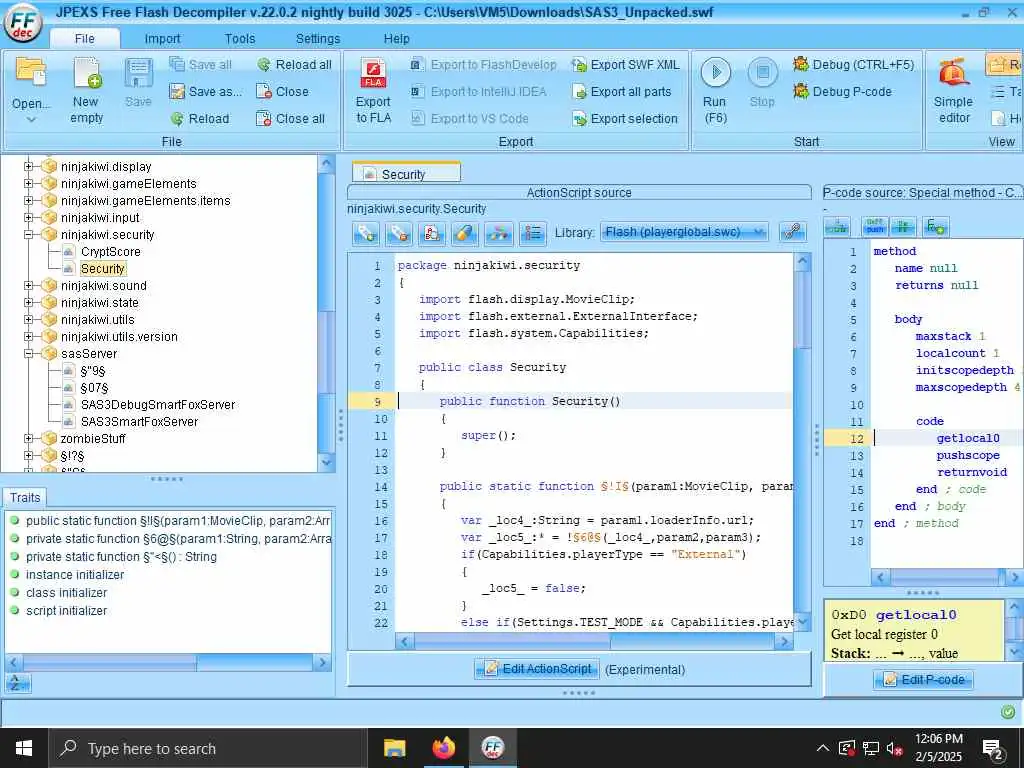Create a New empty file
The image size is (1024, 768).
point(86,91)
